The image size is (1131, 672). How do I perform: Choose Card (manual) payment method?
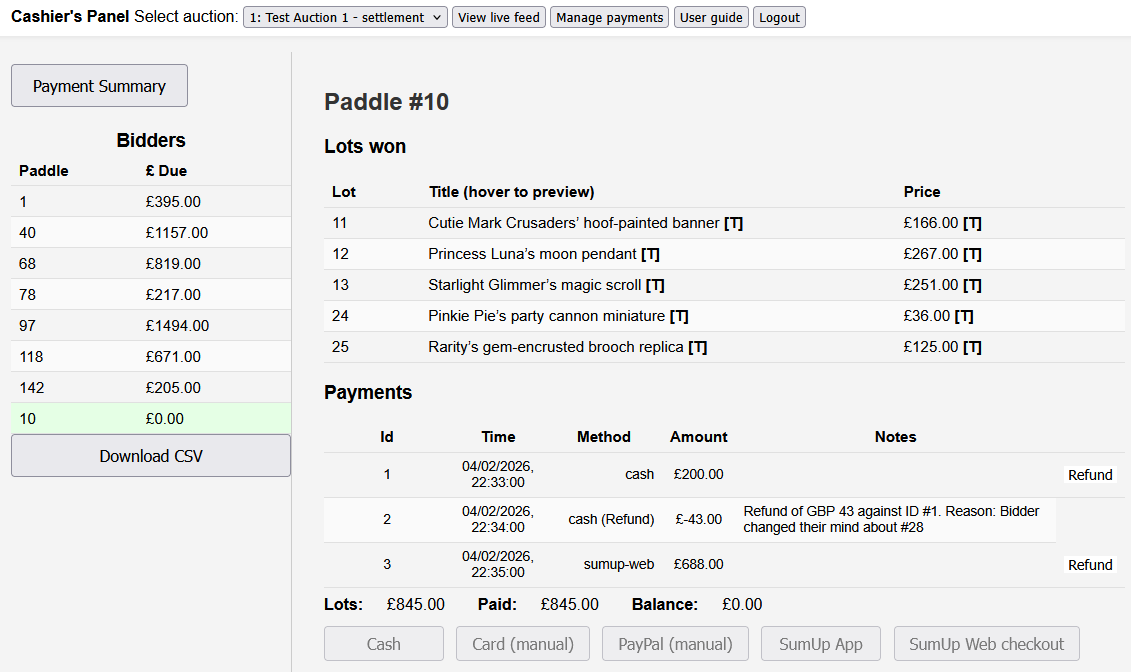pos(523,644)
